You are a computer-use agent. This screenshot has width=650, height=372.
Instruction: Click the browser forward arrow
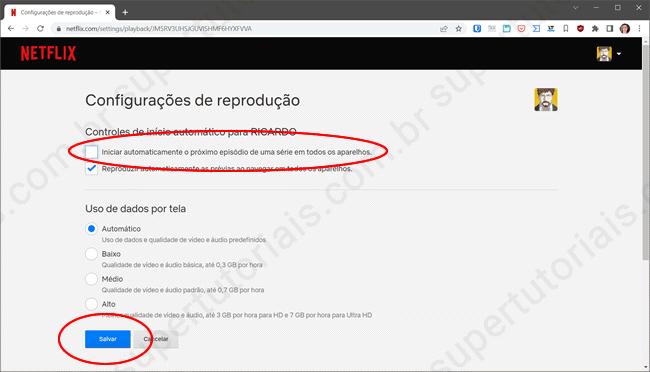point(25,29)
